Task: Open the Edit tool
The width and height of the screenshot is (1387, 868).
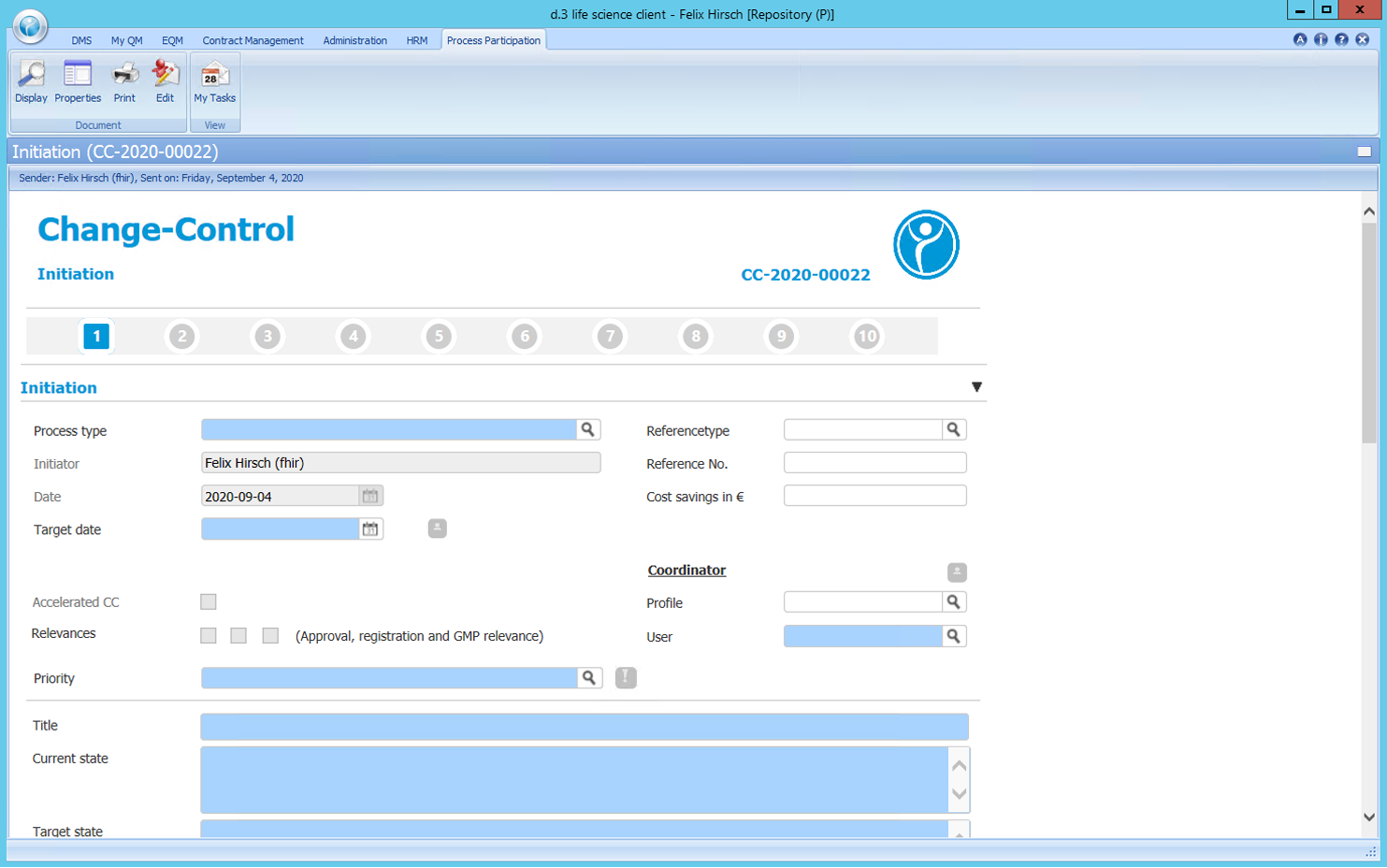Action: [165, 80]
